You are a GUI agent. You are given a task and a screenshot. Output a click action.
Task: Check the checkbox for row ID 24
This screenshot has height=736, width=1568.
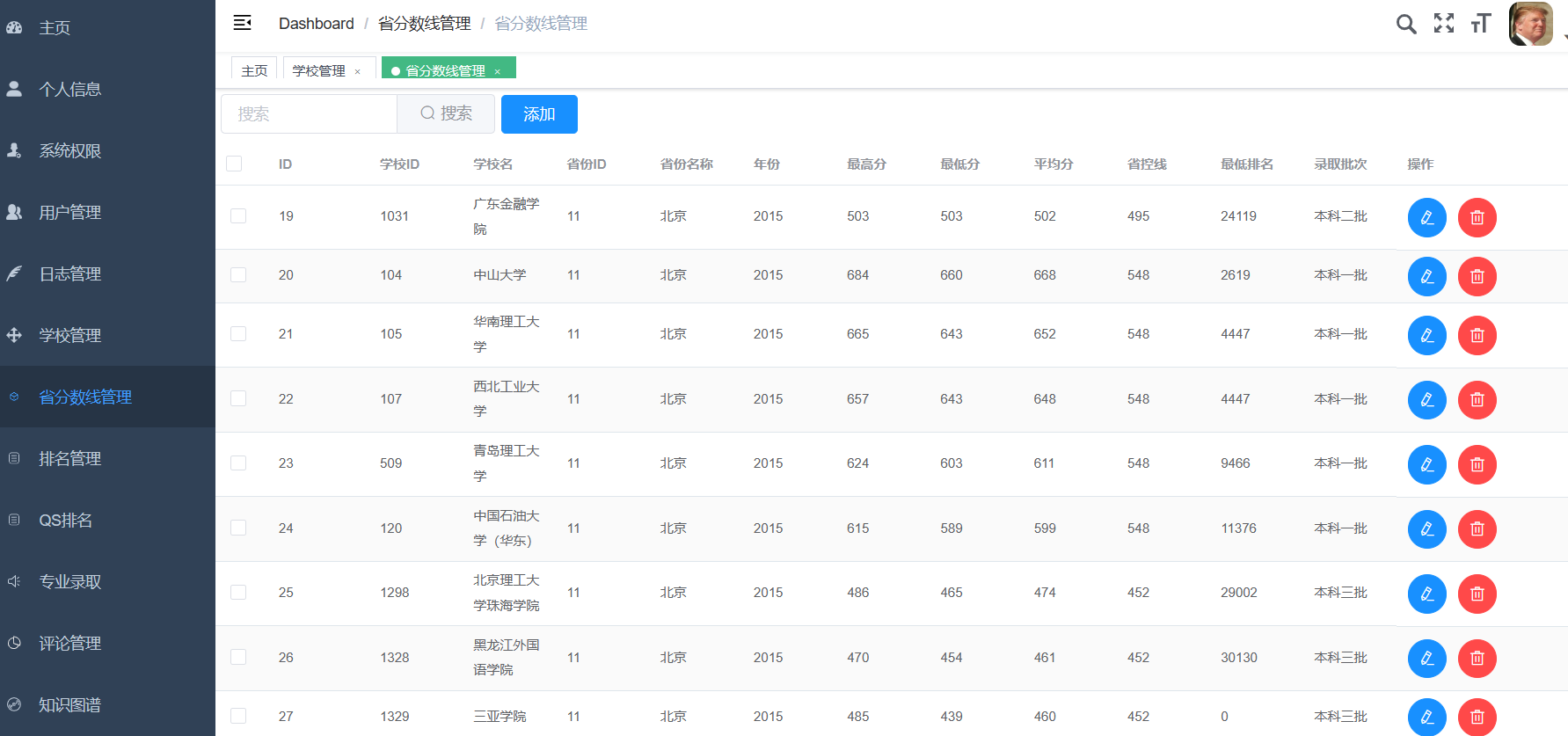(238, 528)
